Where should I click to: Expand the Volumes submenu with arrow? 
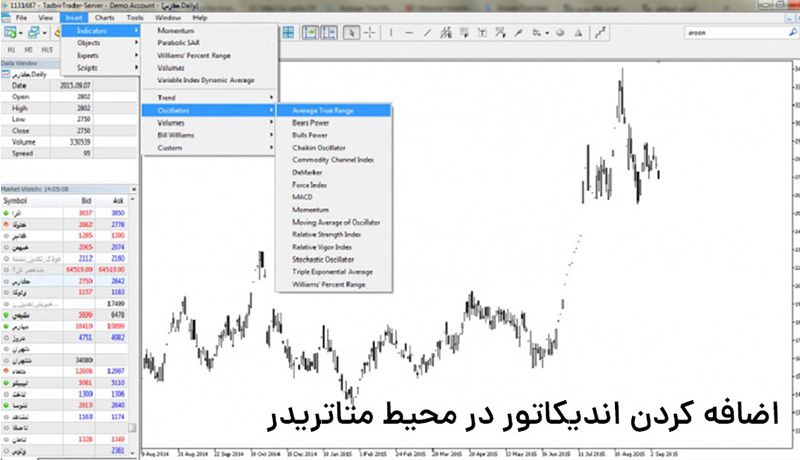[x=209, y=123]
